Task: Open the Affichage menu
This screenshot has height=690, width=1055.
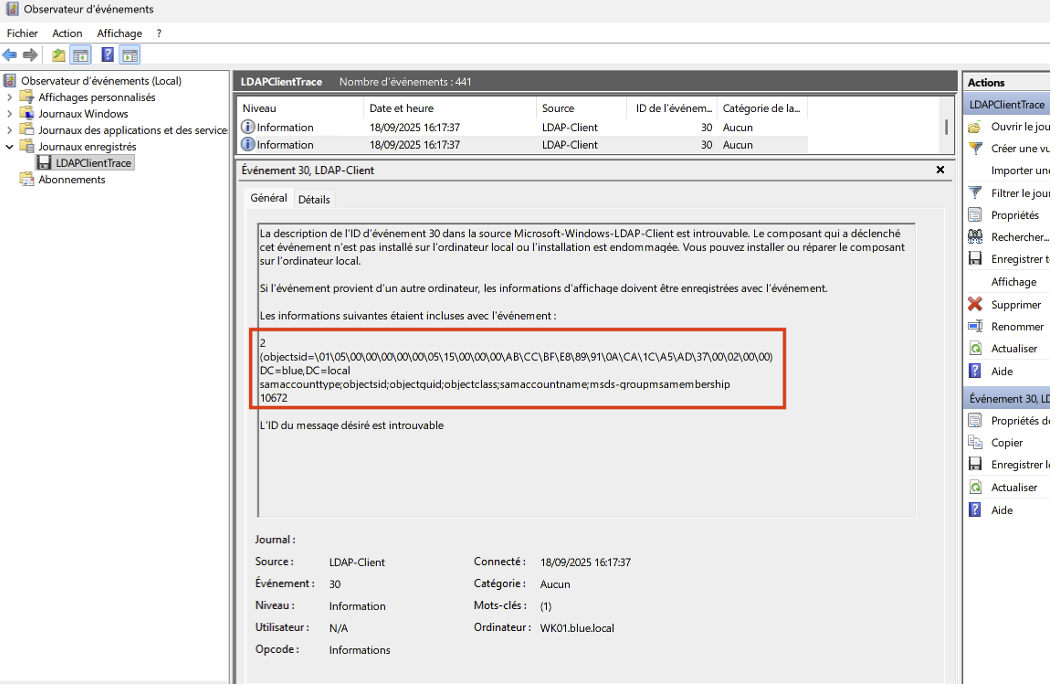Action: (x=119, y=33)
